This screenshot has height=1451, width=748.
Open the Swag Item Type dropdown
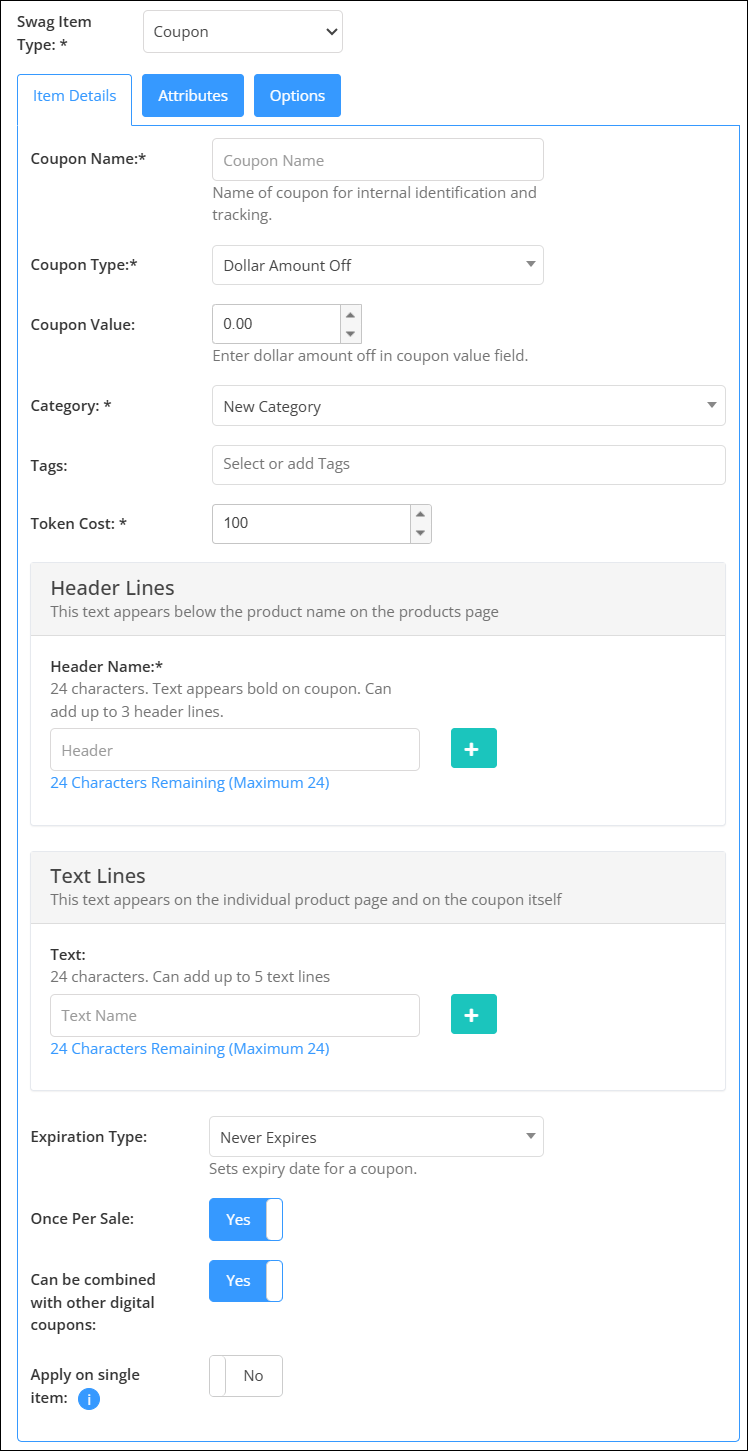(243, 32)
